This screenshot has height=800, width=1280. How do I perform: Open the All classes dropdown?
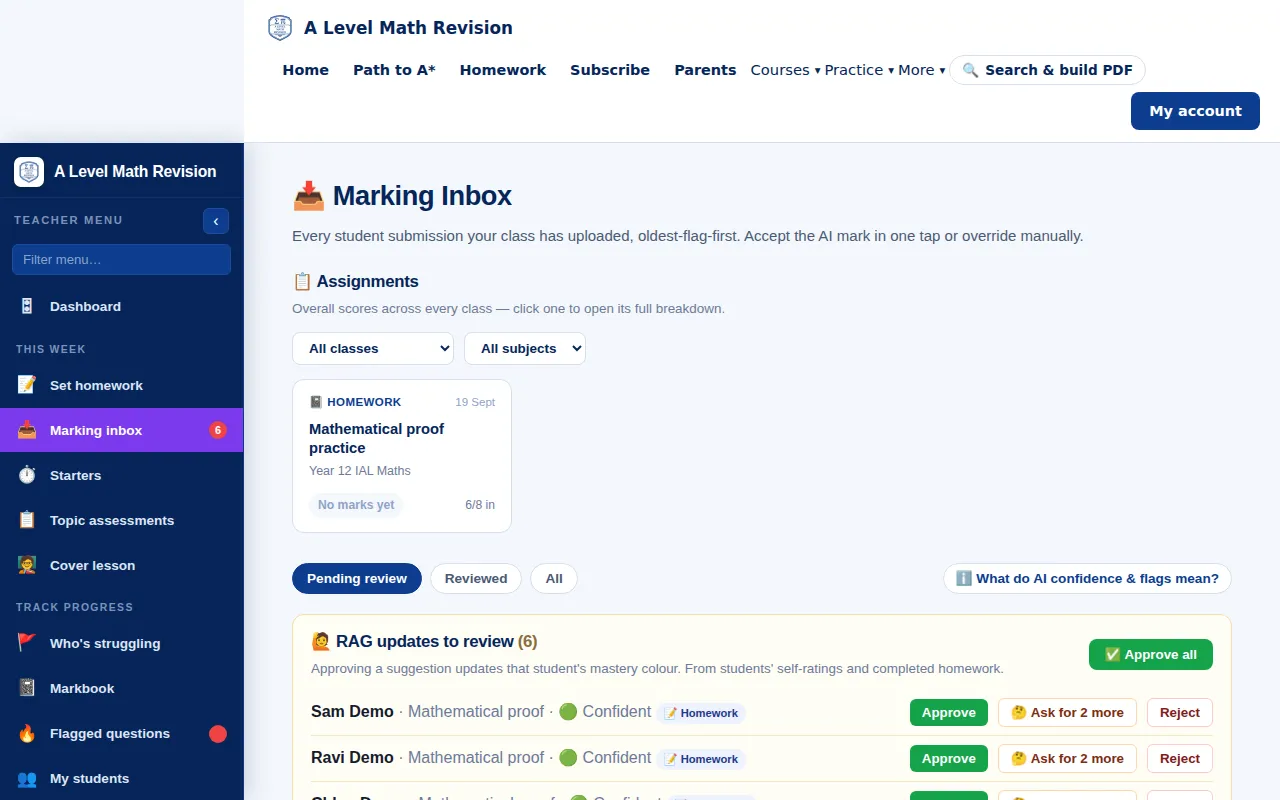pos(373,349)
